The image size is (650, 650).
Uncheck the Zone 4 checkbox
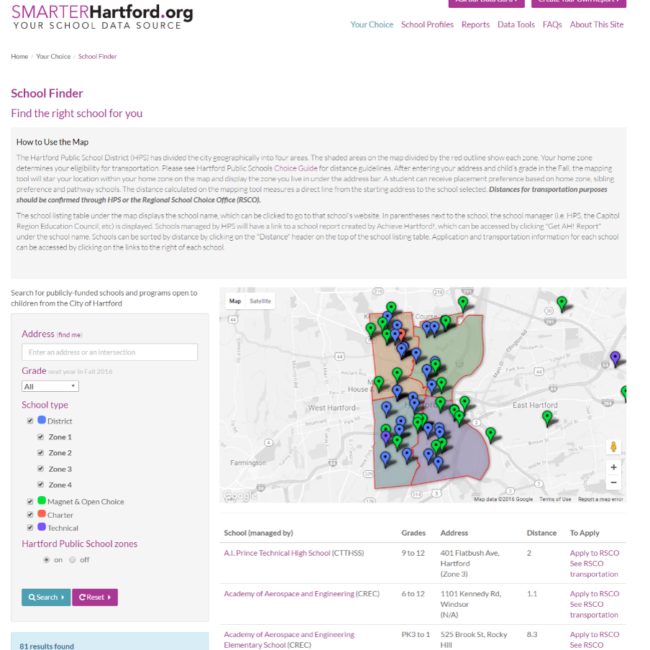(40, 484)
